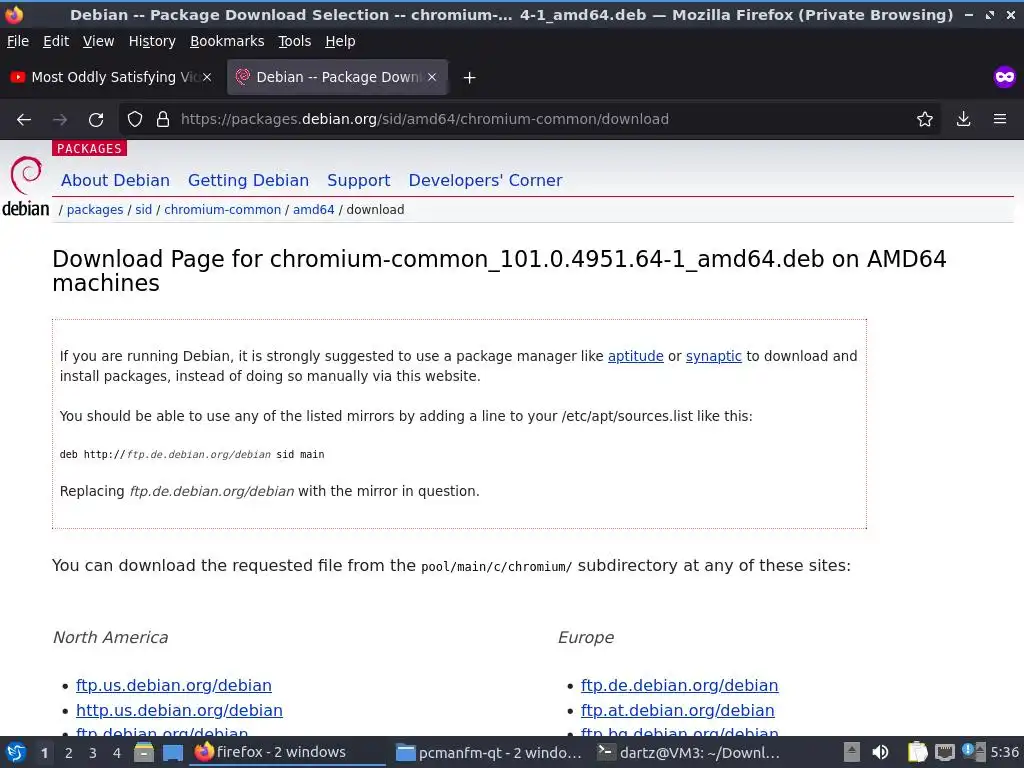Click the private browsing mask icon
This screenshot has width=1024, height=768.
1004,77
